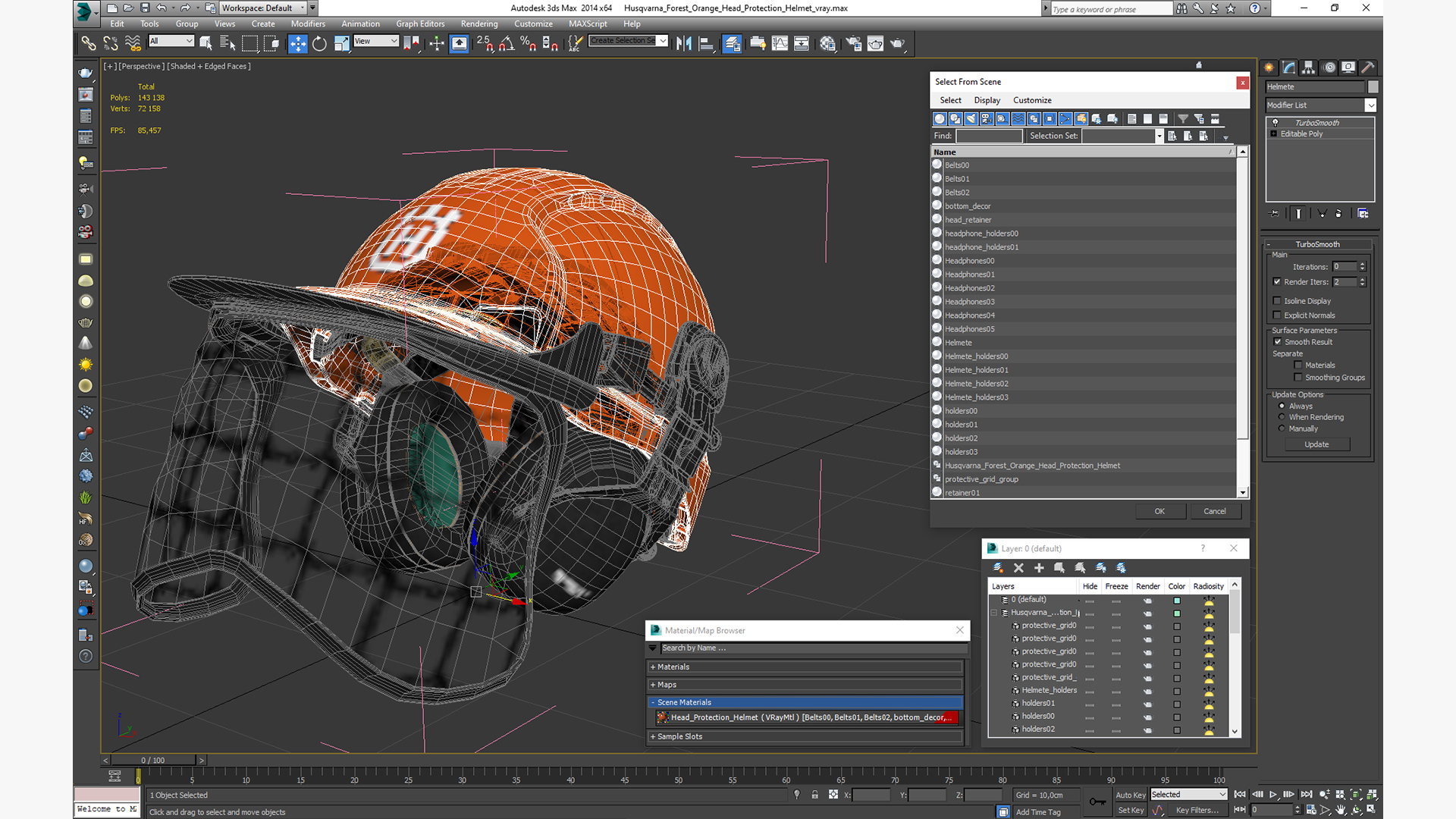Click OK in Select From Scene

pos(1159,511)
